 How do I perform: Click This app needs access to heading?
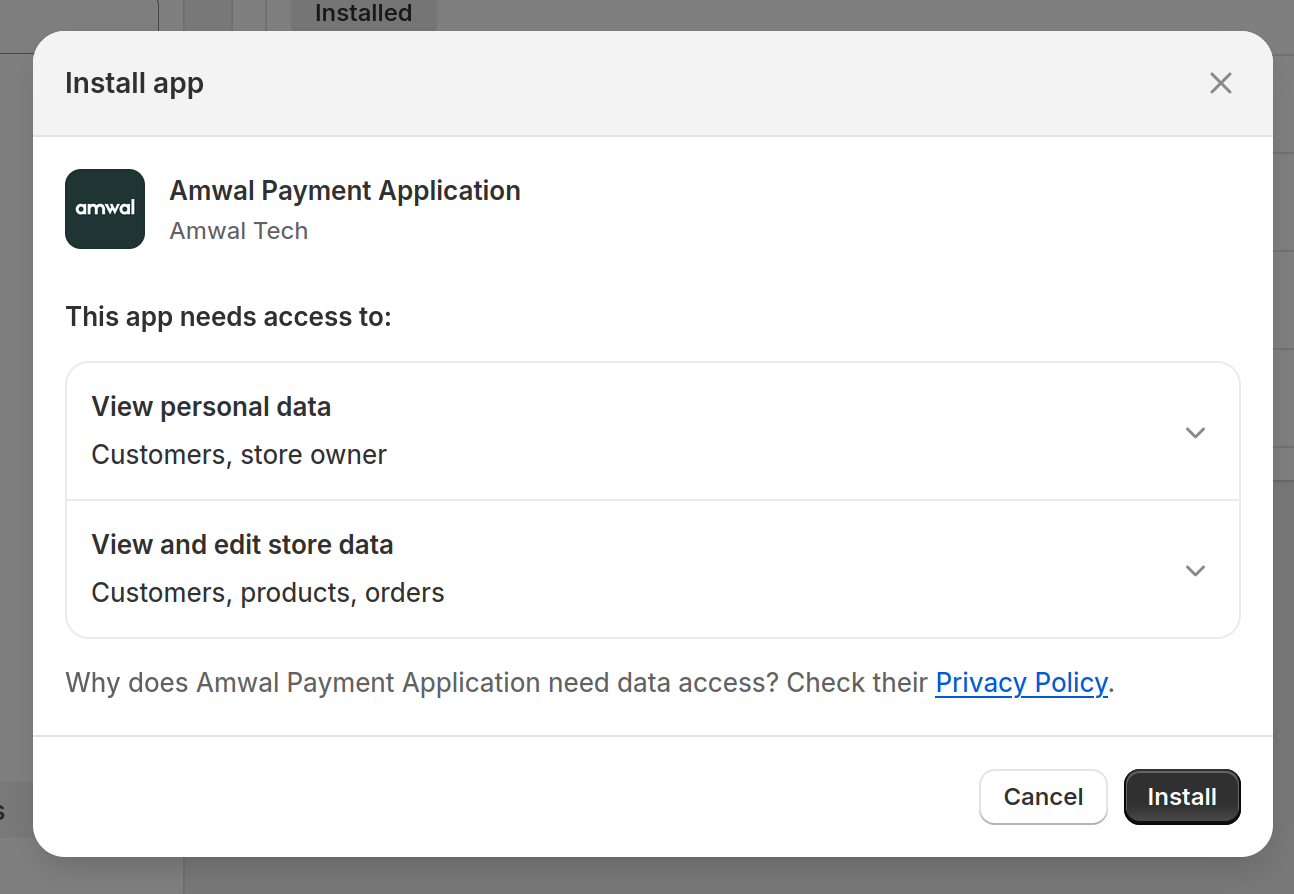tap(228, 317)
